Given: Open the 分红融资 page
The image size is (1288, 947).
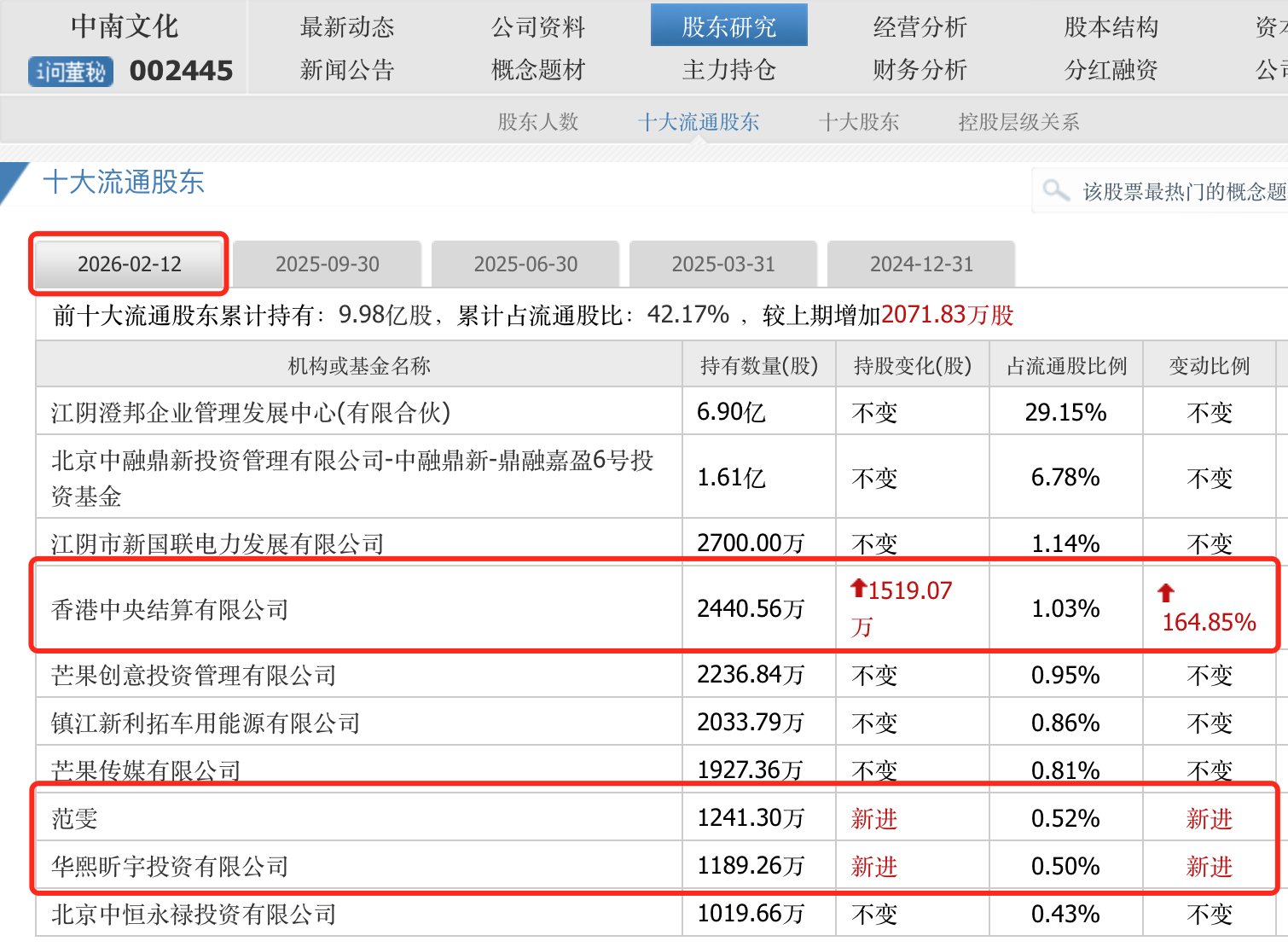Looking at the screenshot, I should 1109,71.
